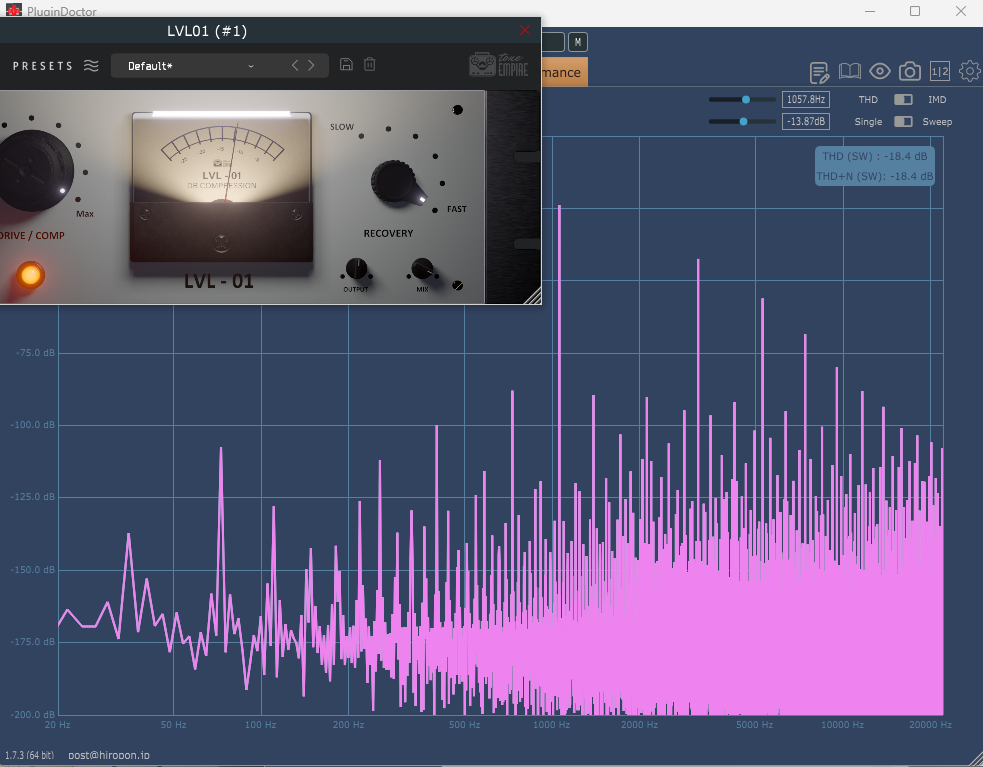Save the preset with the disk icon
983x767 pixels.
(346, 64)
